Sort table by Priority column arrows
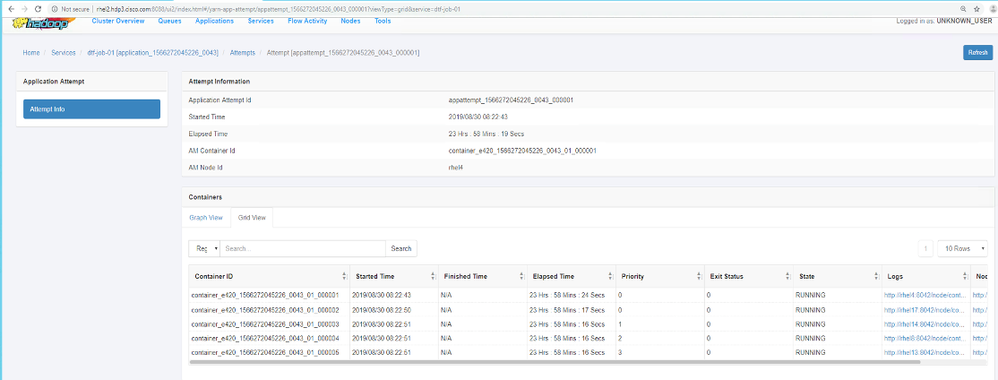 (699, 277)
